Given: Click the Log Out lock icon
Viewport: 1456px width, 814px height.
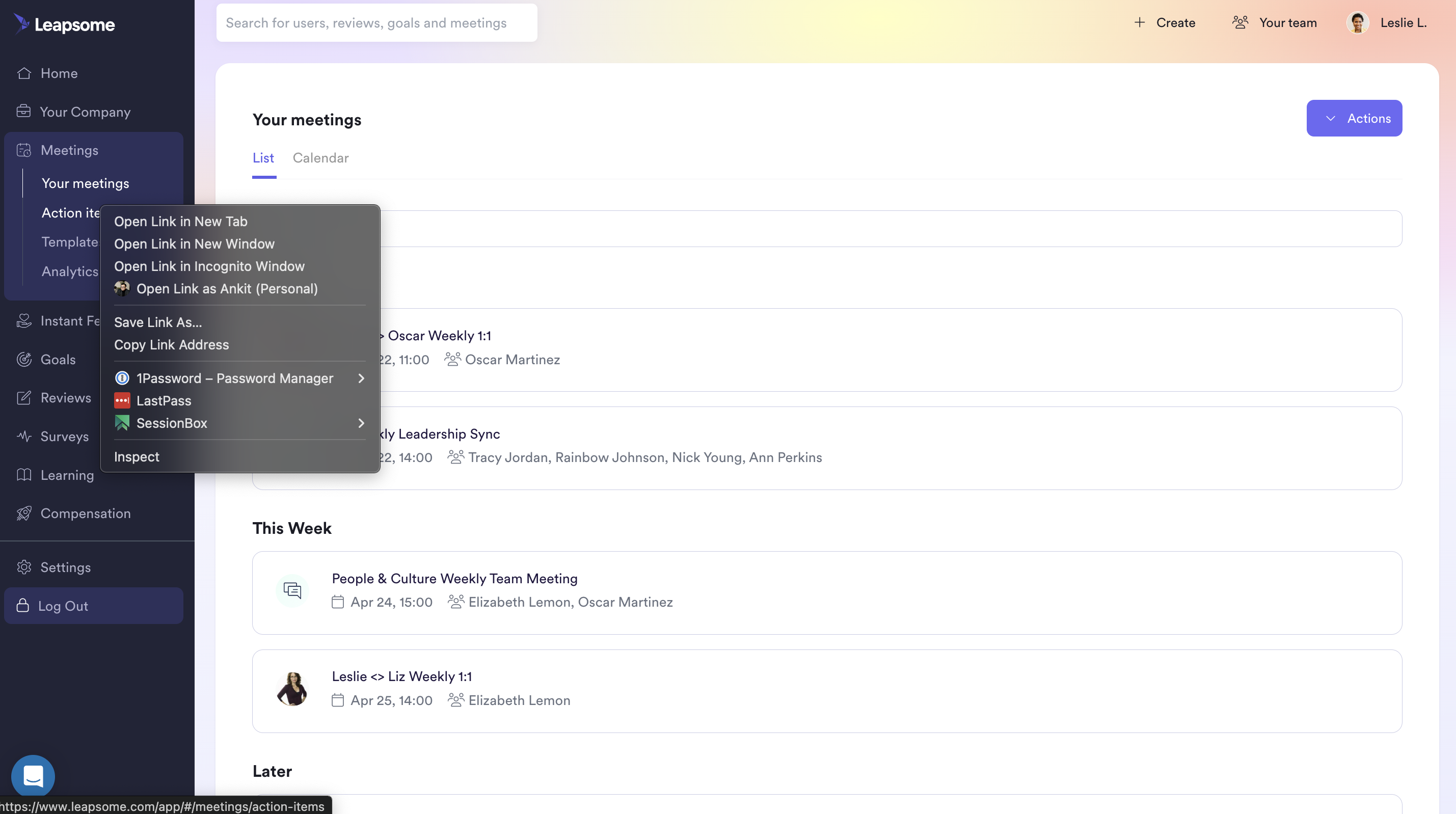Looking at the screenshot, I should point(22,606).
